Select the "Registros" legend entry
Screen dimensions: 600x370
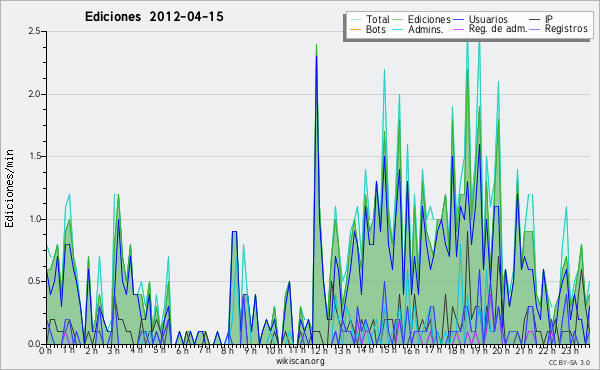[566, 29]
